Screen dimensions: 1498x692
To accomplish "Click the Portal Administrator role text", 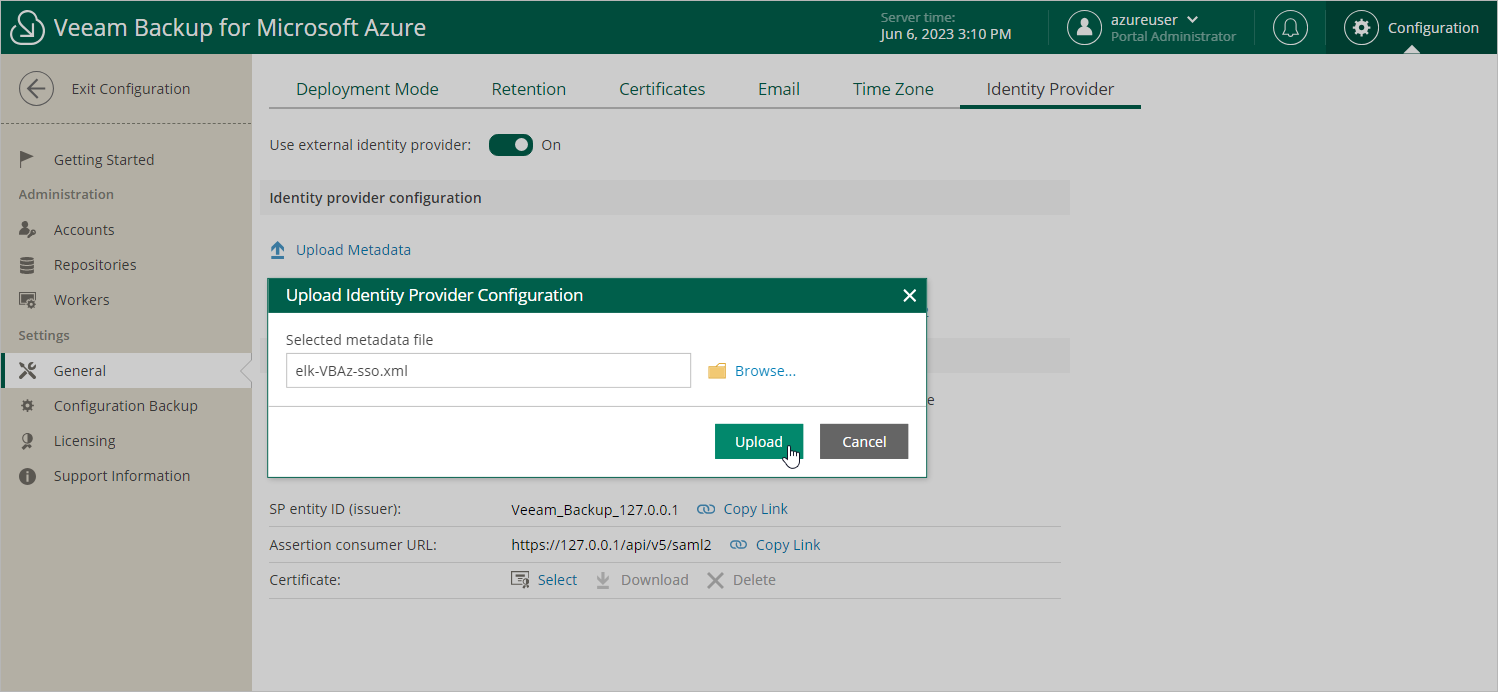I will 1174,37.
